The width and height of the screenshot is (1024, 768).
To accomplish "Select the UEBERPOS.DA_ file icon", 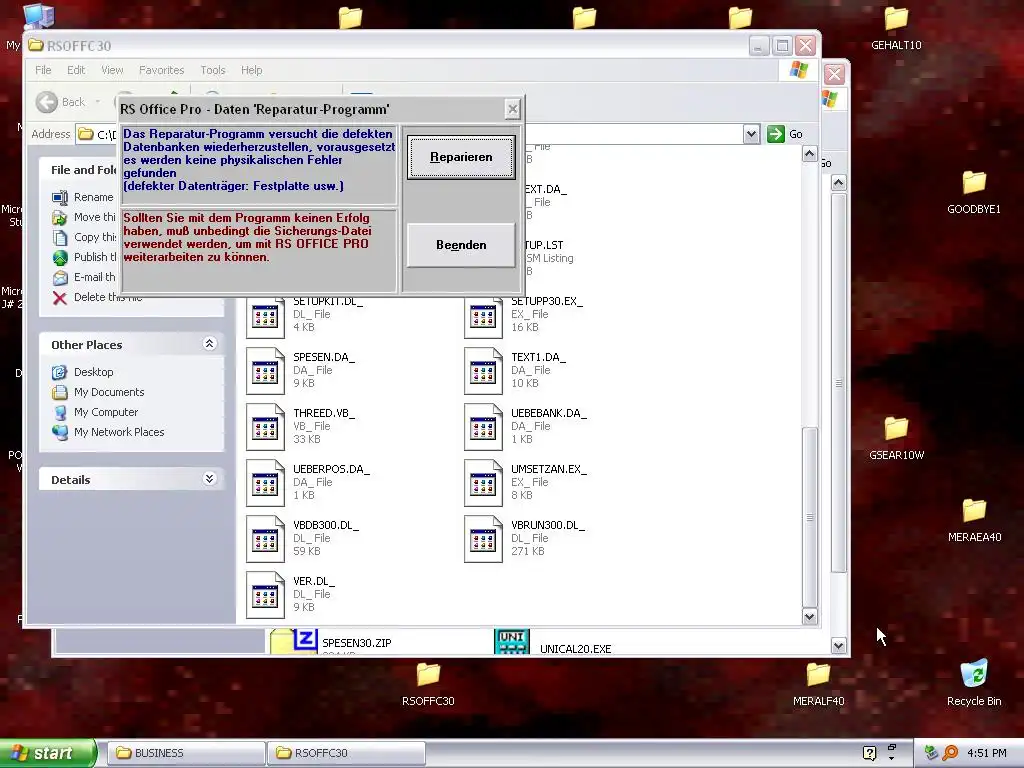I will tap(265, 484).
